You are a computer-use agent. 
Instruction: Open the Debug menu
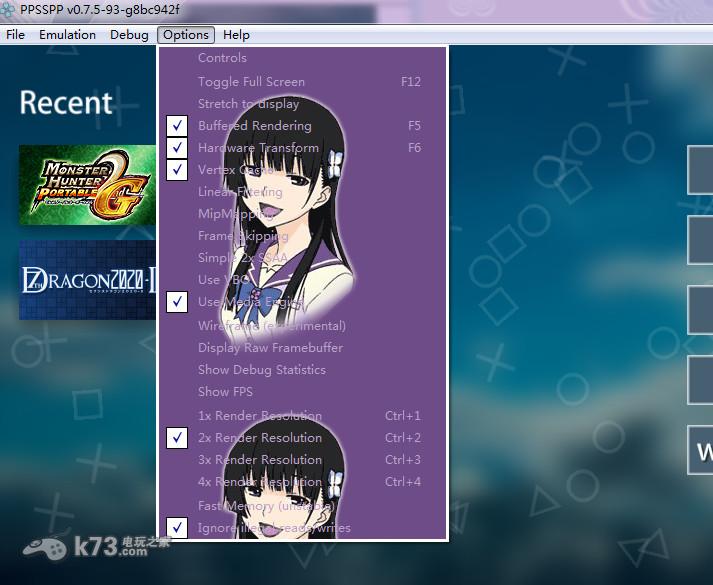coord(129,35)
